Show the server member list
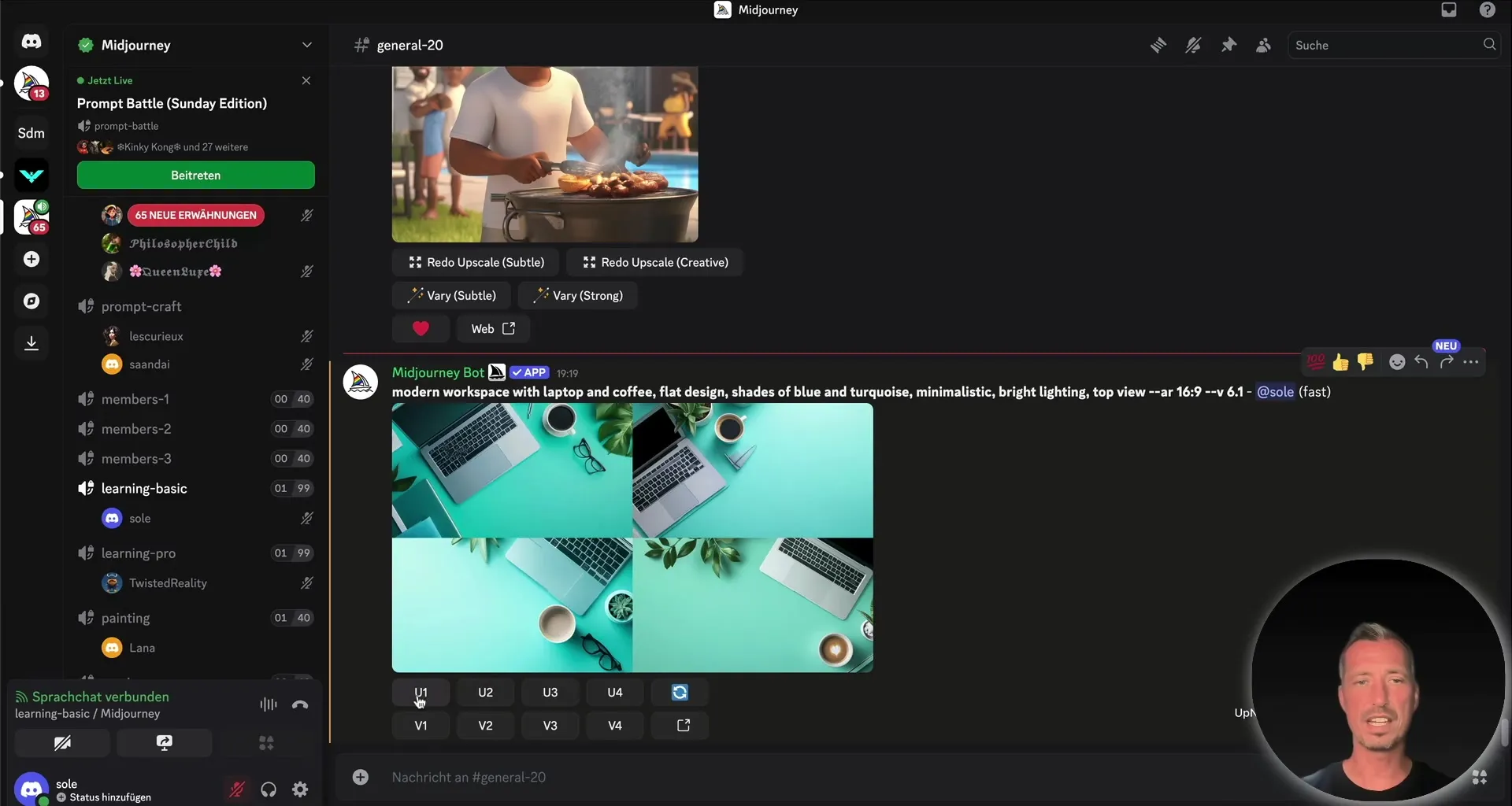 tap(1262, 45)
